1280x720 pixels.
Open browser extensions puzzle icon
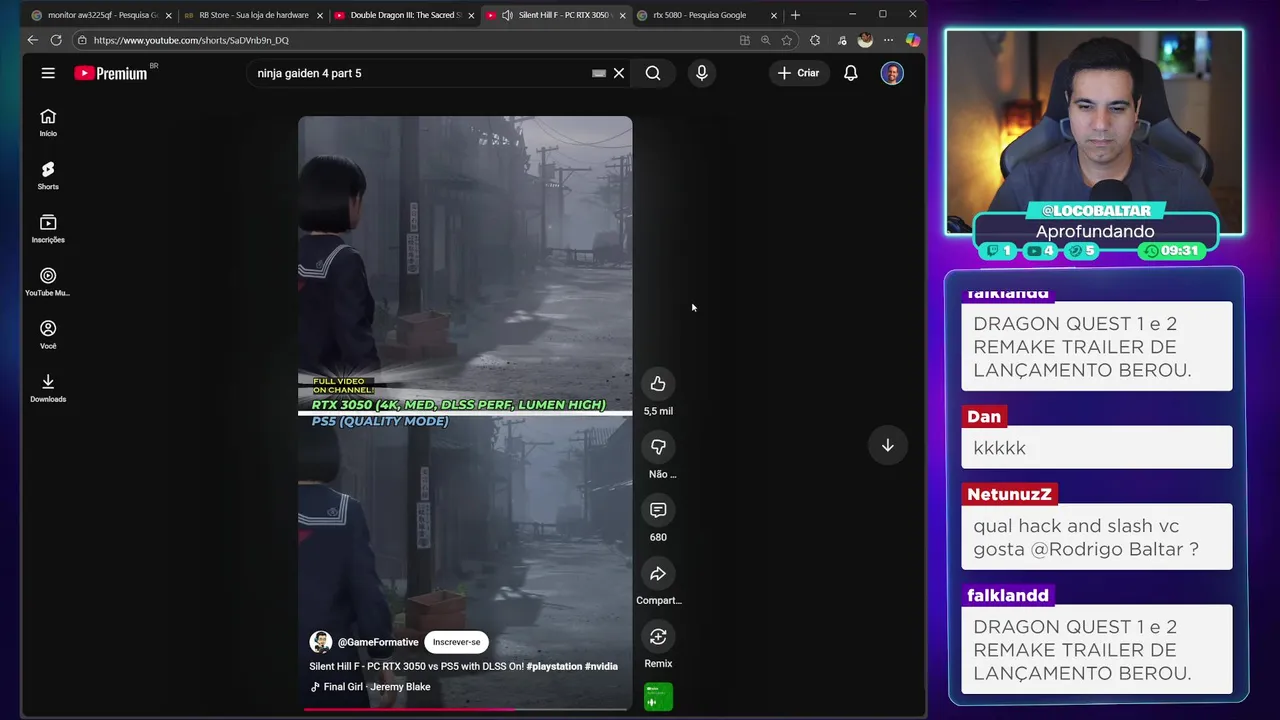tap(815, 40)
